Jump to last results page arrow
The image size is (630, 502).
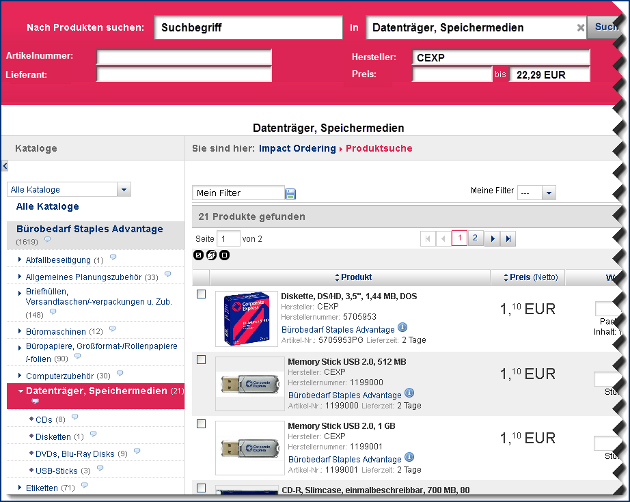[x=508, y=239]
